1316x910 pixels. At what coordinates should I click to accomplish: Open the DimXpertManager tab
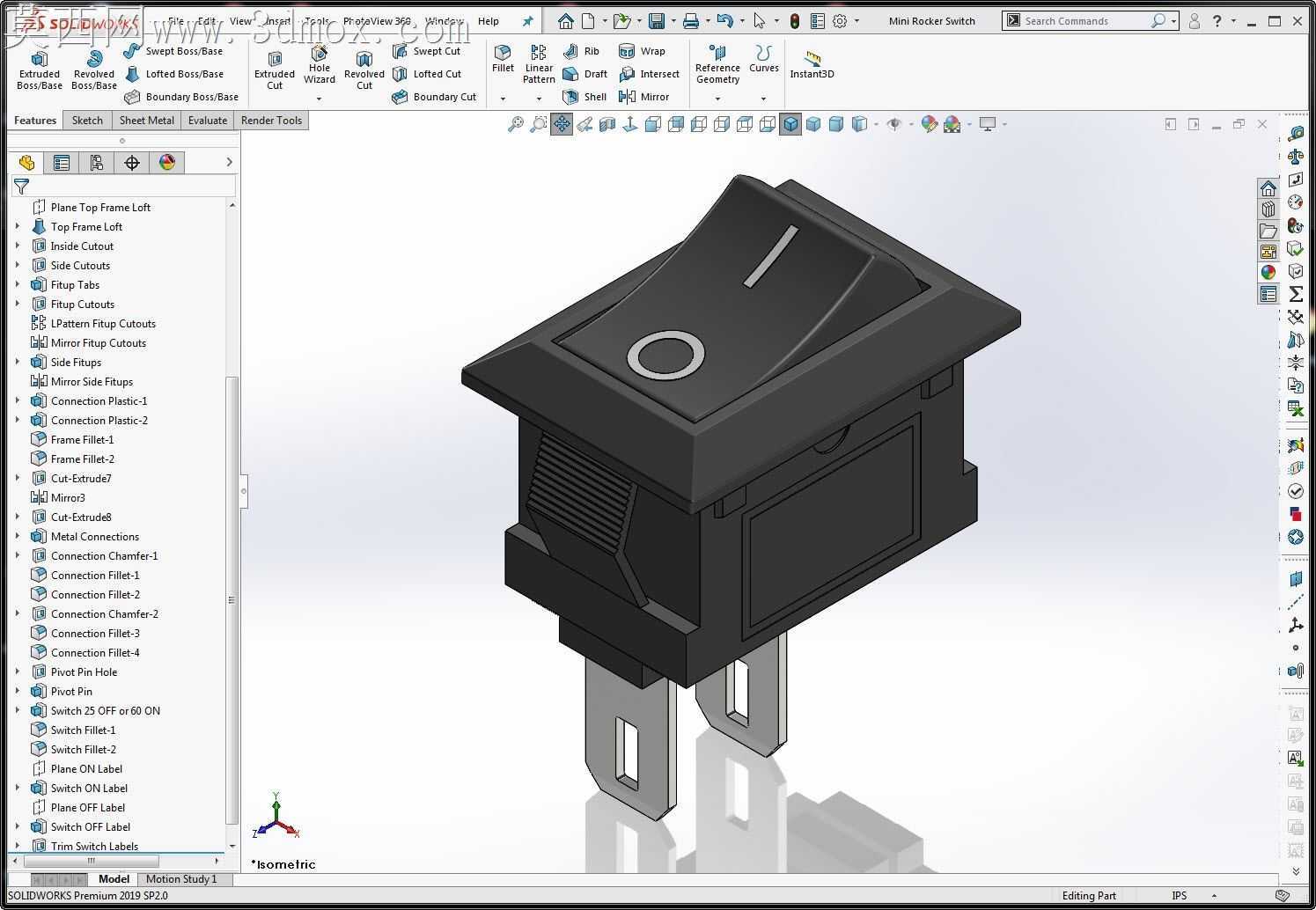click(x=131, y=162)
